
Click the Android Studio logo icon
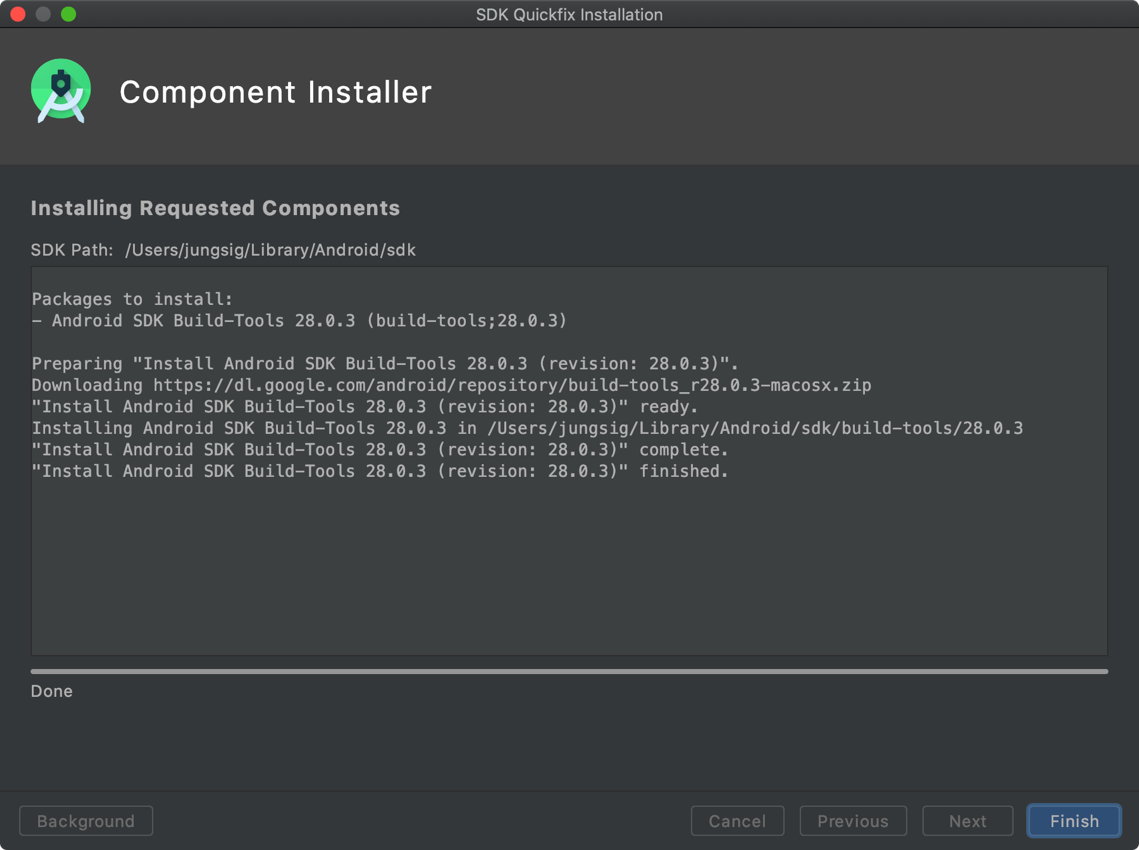[61, 91]
